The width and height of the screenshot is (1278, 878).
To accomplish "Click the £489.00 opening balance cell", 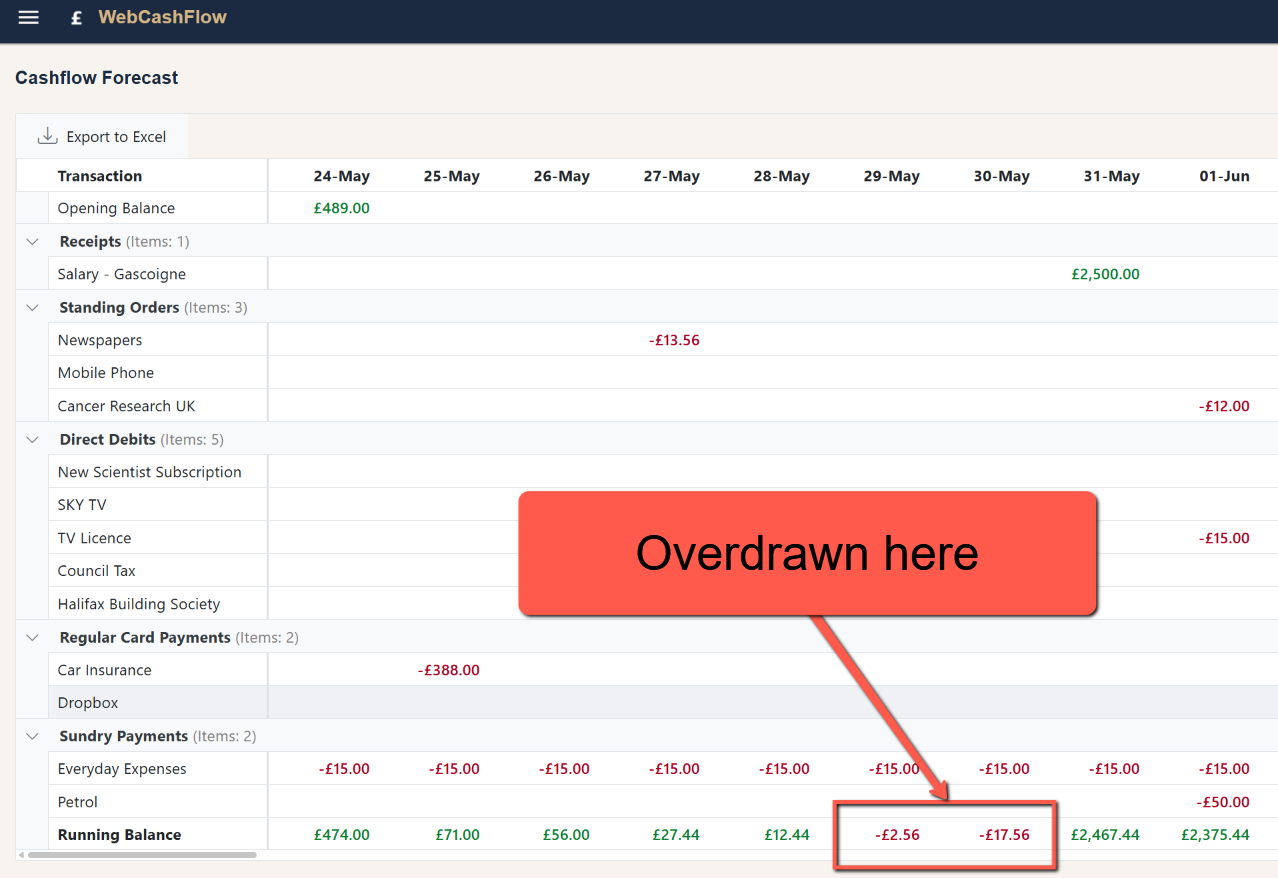I will tap(342, 208).
